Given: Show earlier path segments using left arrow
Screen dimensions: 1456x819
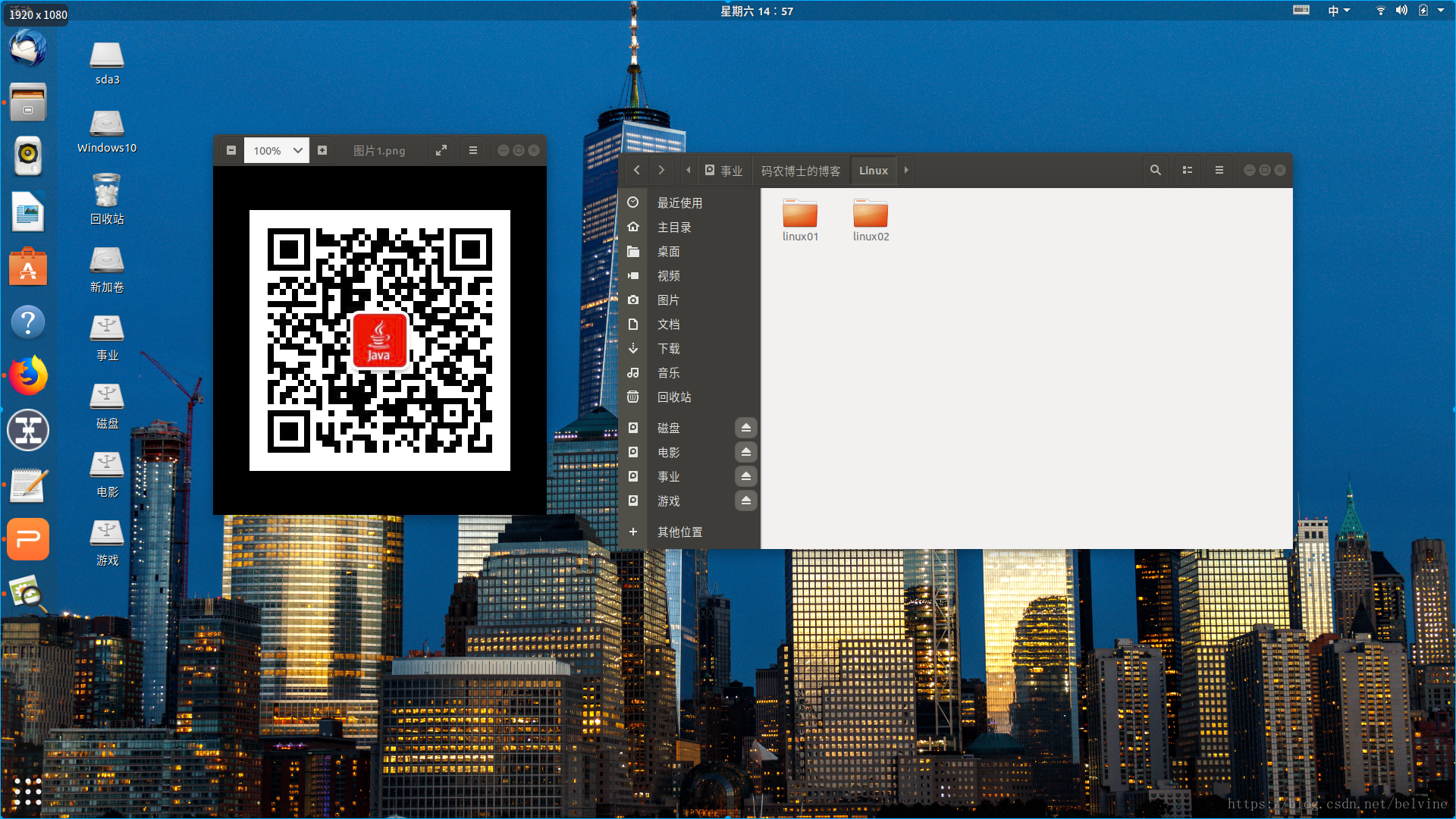Looking at the screenshot, I should (x=688, y=170).
